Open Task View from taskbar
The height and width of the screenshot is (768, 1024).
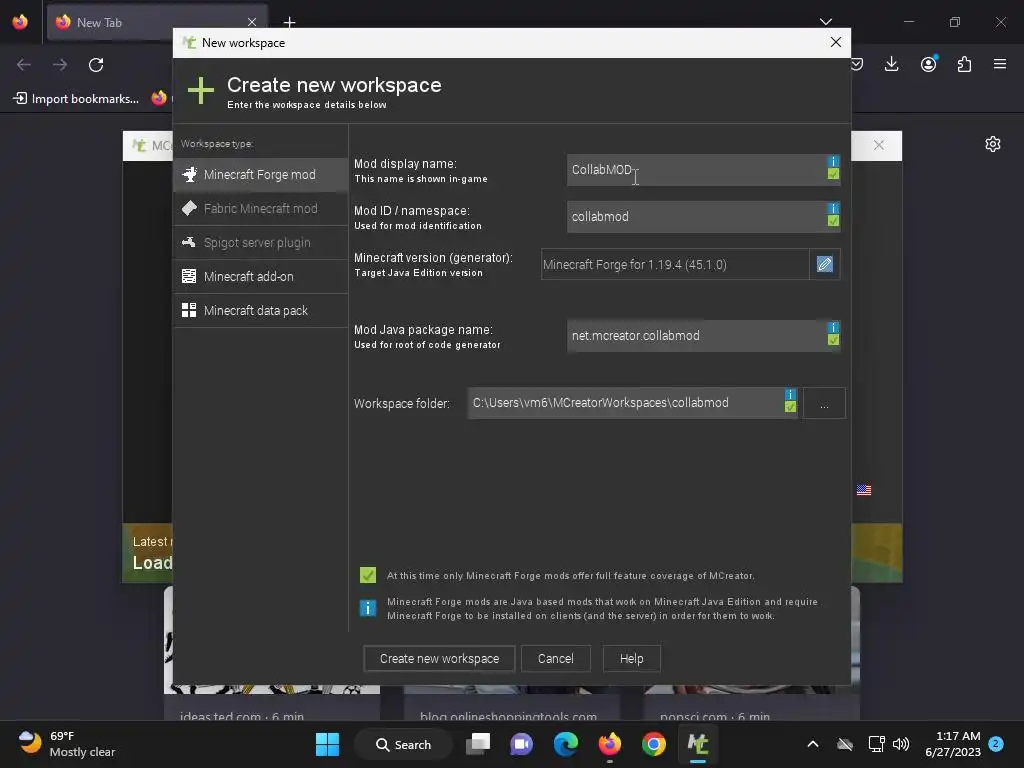click(x=478, y=744)
